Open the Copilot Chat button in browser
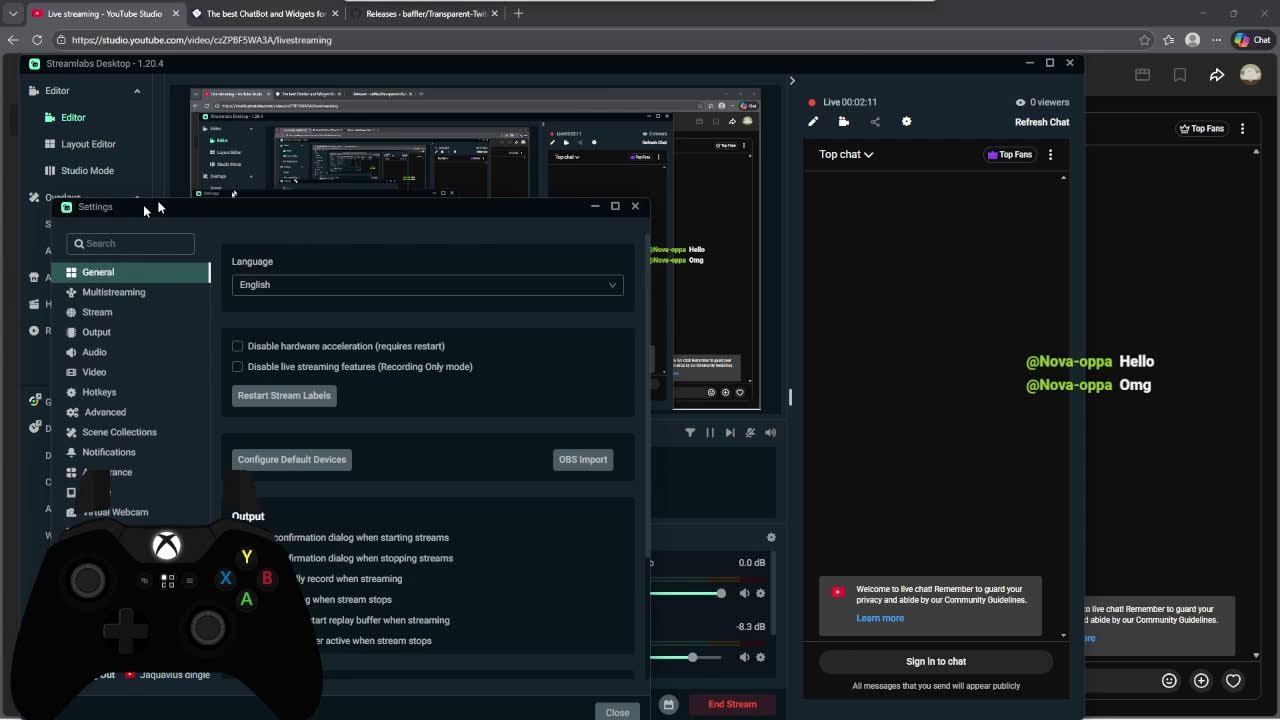This screenshot has height=720, width=1280. 1252,40
